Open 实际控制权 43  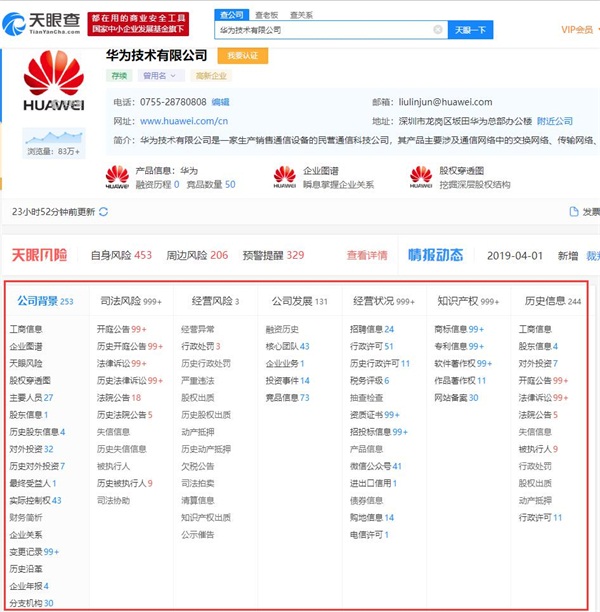(36, 500)
